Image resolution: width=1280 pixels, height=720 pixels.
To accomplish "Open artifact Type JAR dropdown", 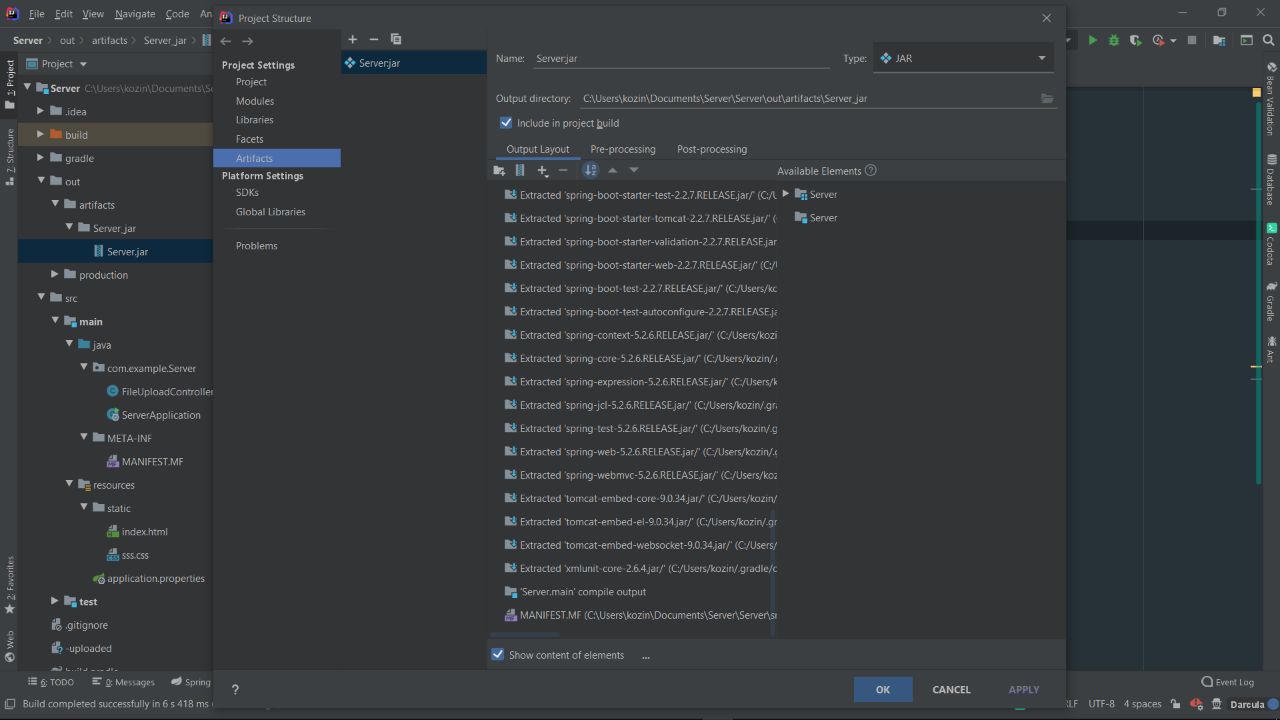I will (x=963, y=58).
